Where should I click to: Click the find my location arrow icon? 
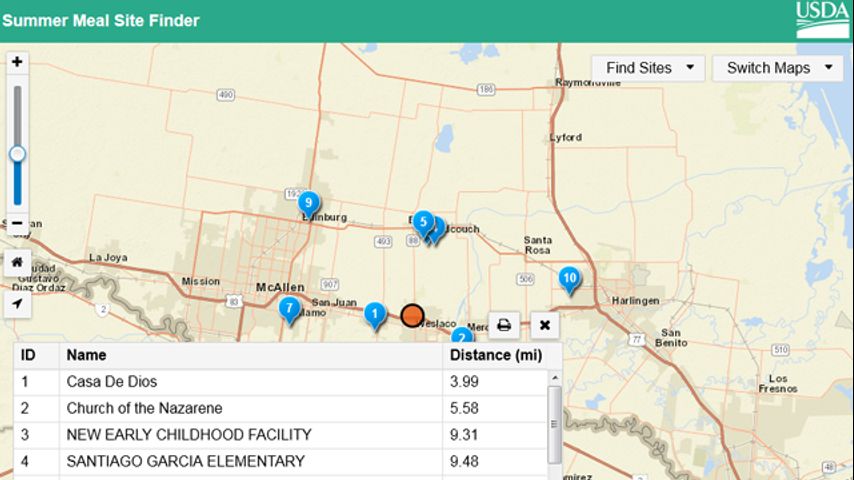(x=17, y=305)
